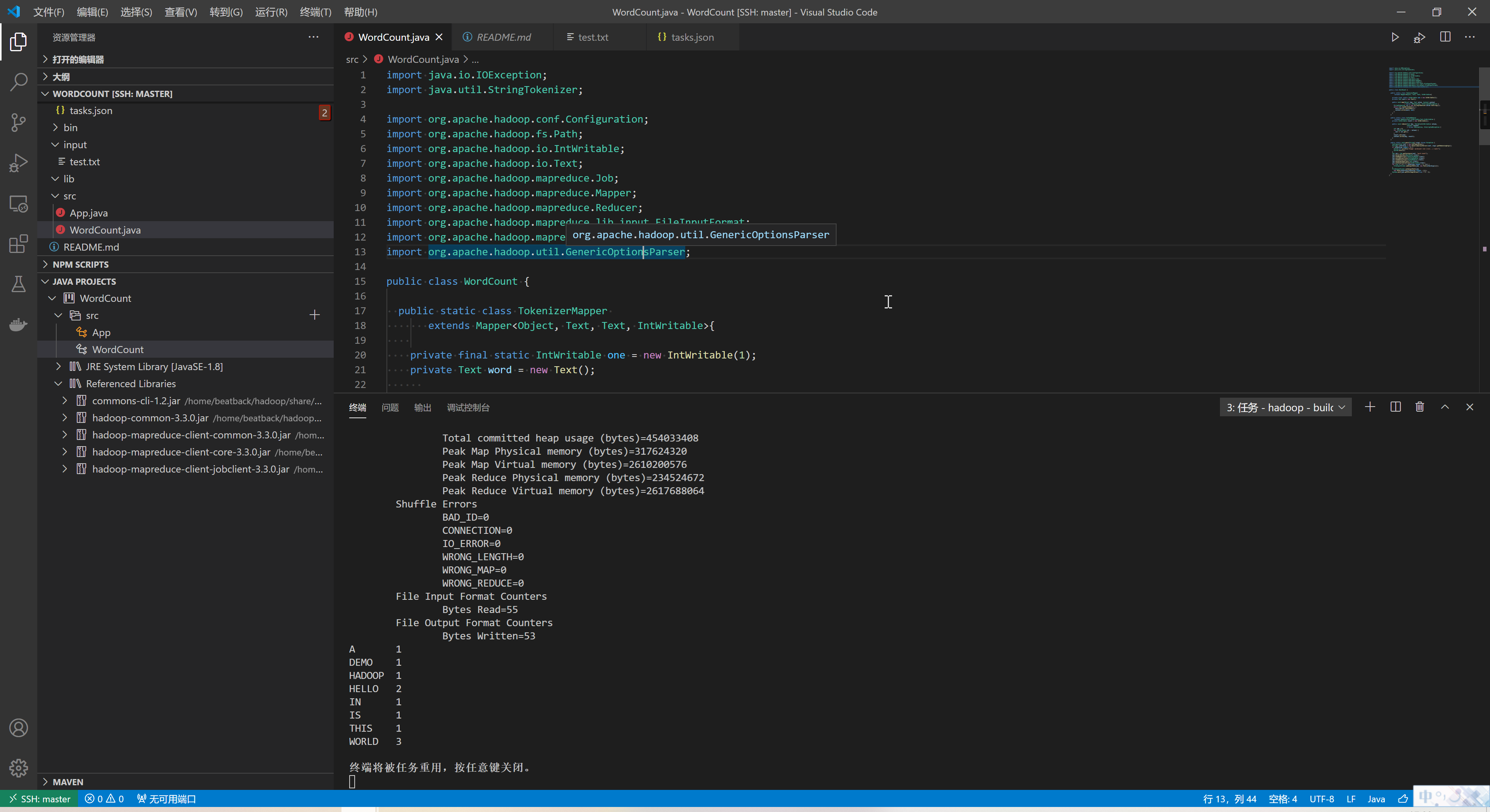Open the 查看(V) menu
This screenshot has width=1490, height=812.
pos(180,12)
